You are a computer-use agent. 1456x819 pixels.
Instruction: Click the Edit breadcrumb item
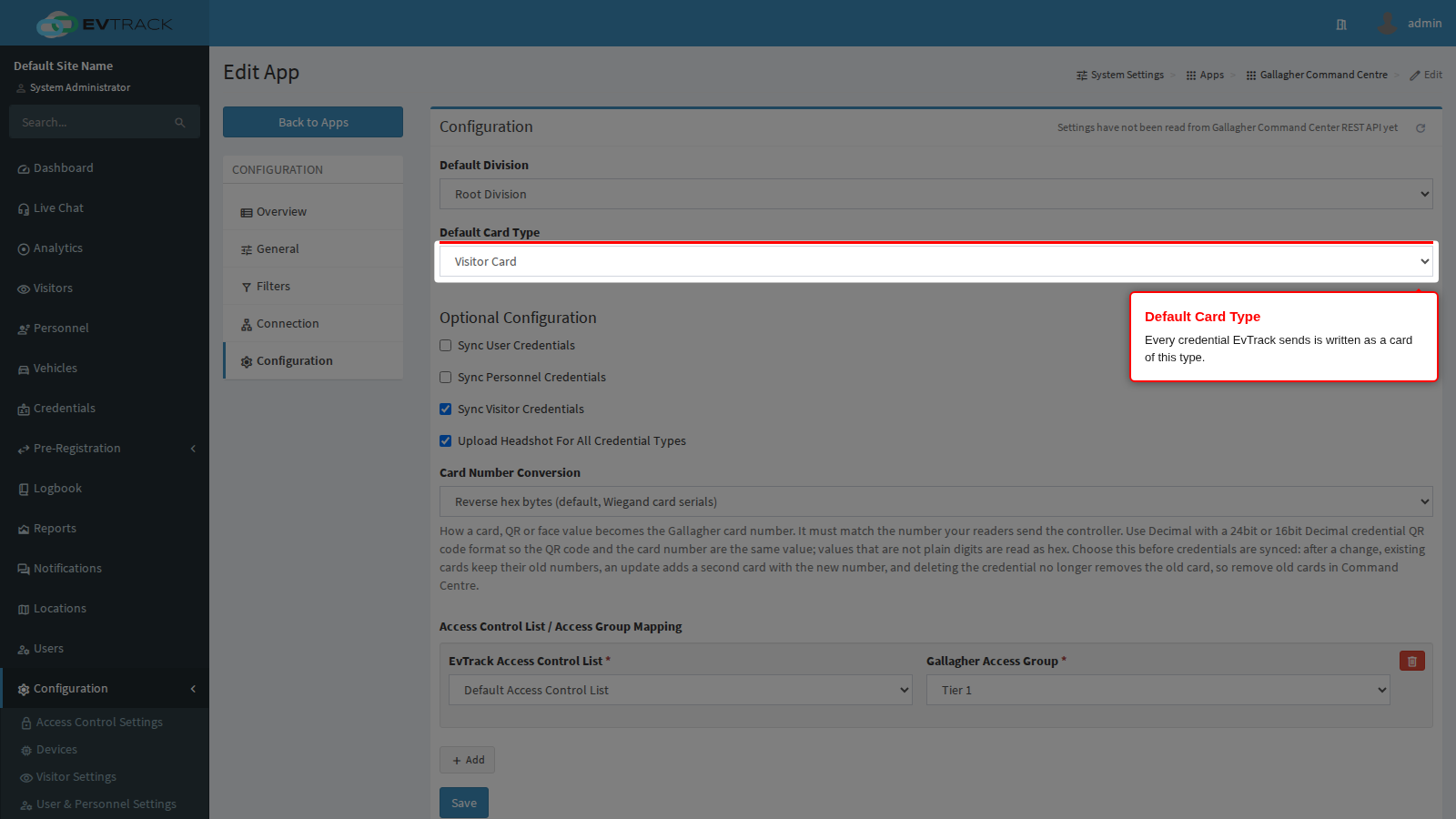point(1426,75)
